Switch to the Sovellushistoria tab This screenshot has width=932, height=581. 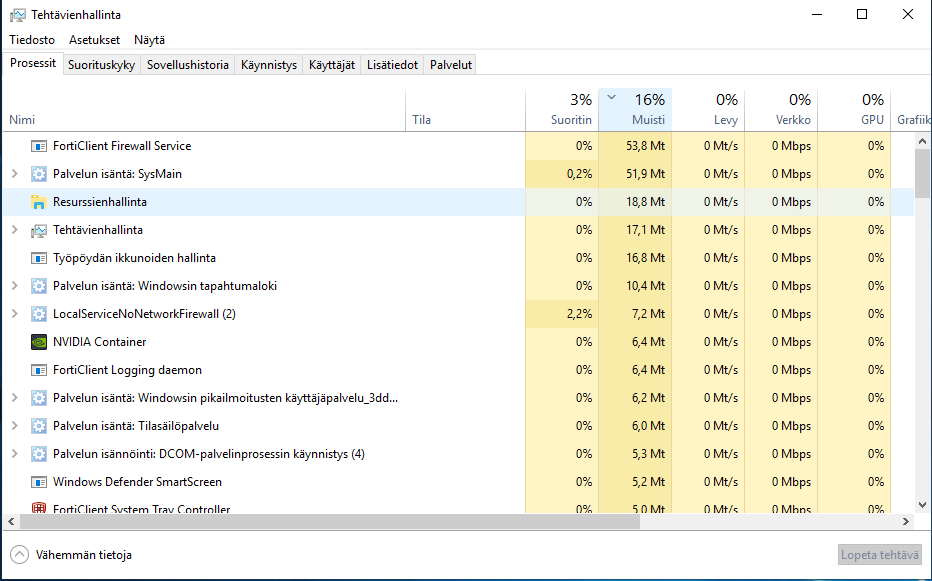click(x=188, y=65)
